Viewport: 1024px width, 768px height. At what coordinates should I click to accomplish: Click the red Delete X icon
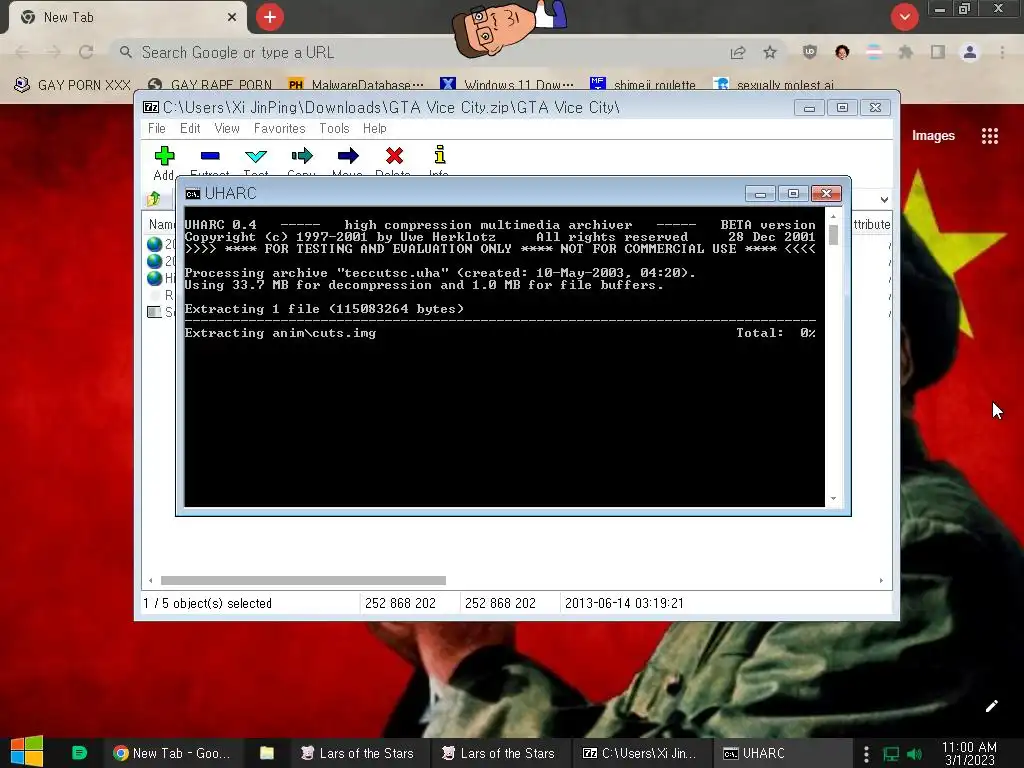point(394,155)
